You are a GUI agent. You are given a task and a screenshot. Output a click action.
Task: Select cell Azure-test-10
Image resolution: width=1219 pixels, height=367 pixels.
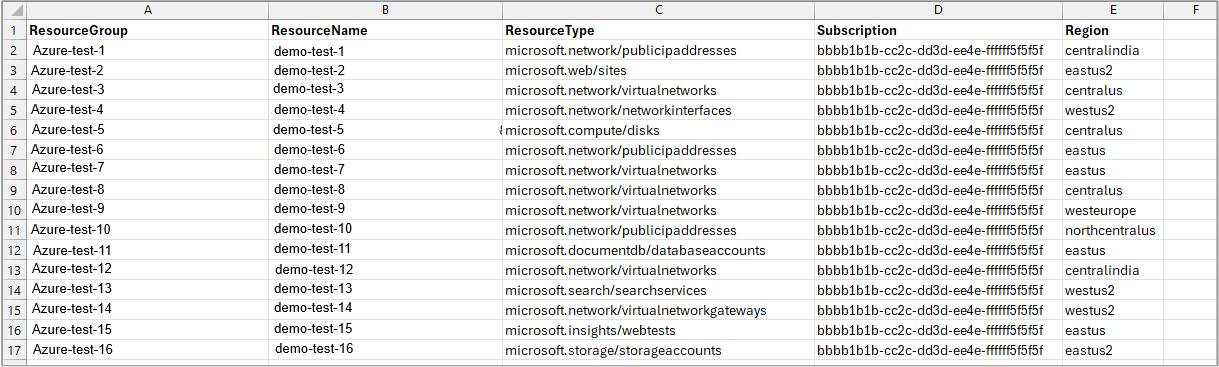click(148, 230)
